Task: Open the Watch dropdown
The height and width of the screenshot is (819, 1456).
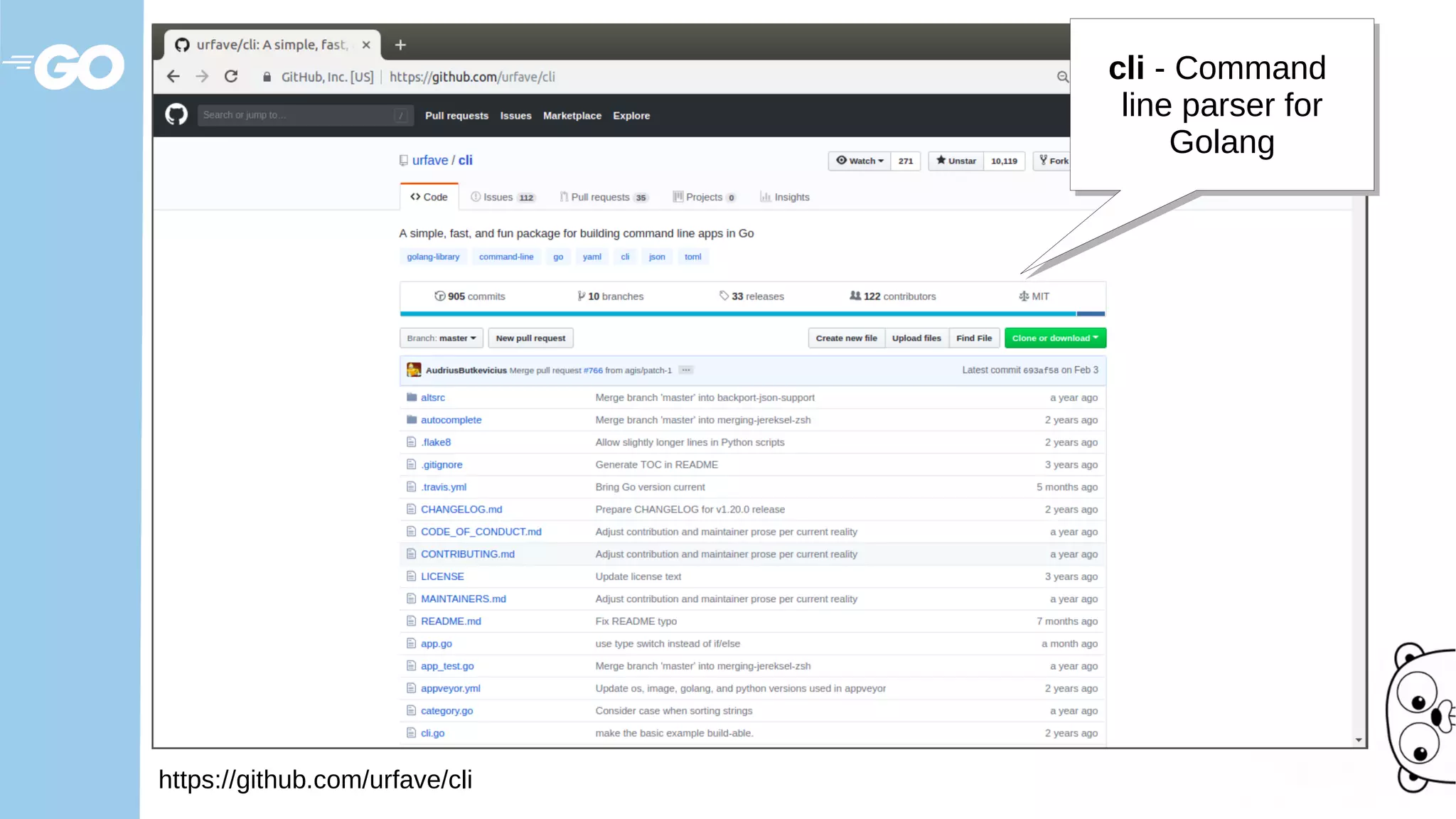Action: point(860,161)
